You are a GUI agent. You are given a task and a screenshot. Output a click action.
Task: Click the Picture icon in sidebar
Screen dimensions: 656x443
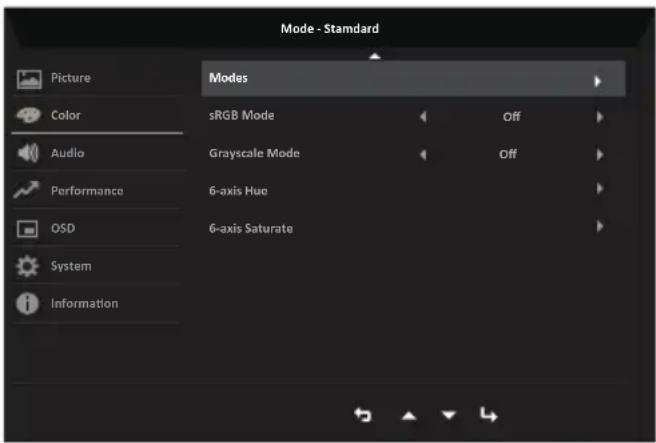pos(29,79)
